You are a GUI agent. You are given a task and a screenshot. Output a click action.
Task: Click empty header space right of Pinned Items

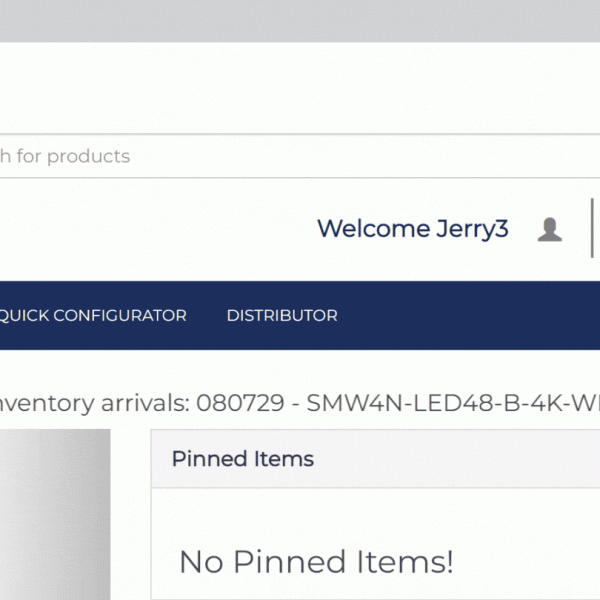pos(460,459)
